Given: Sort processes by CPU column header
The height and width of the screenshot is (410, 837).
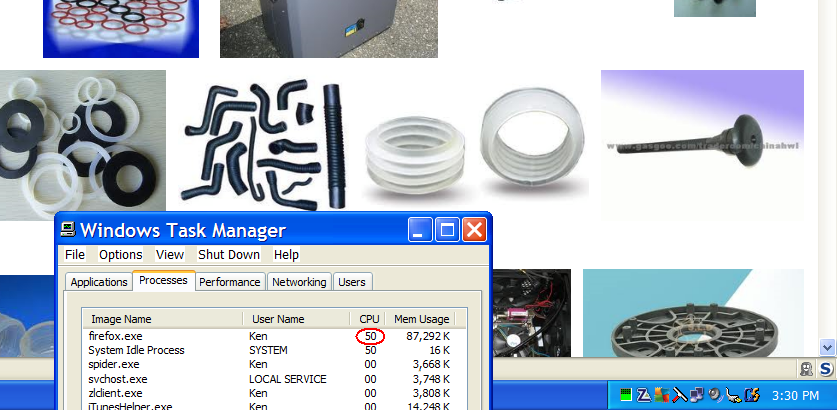Looking at the screenshot, I should [368, 319].
